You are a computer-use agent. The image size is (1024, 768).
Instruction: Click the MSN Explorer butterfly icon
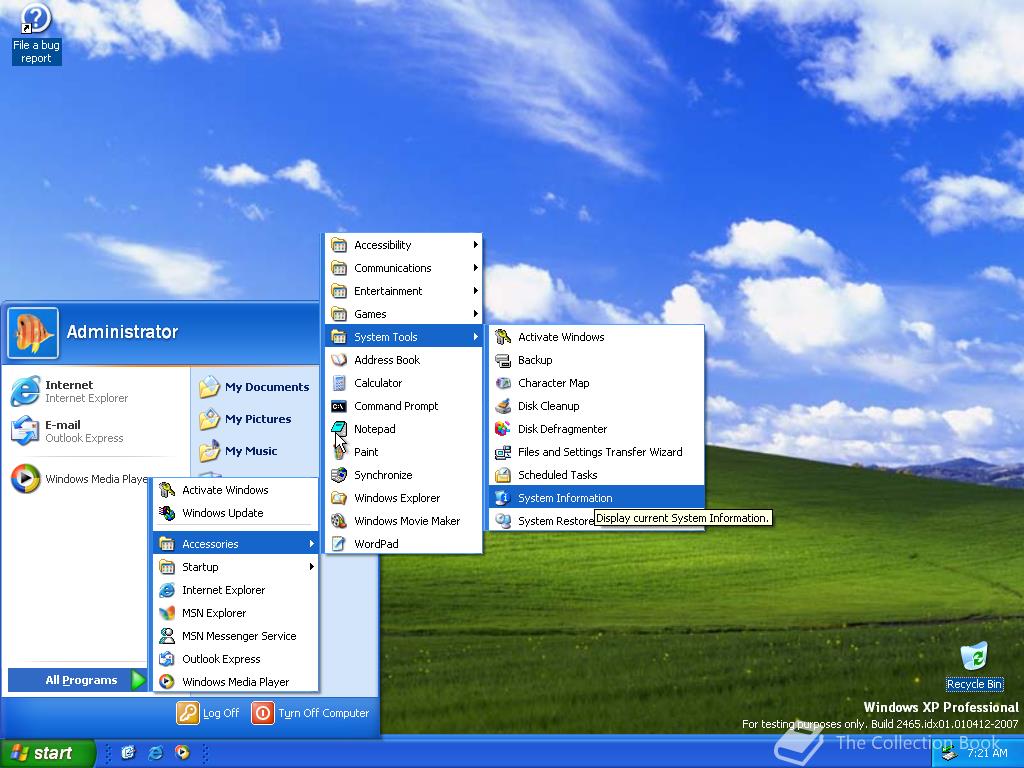click(x=167, y=613)
